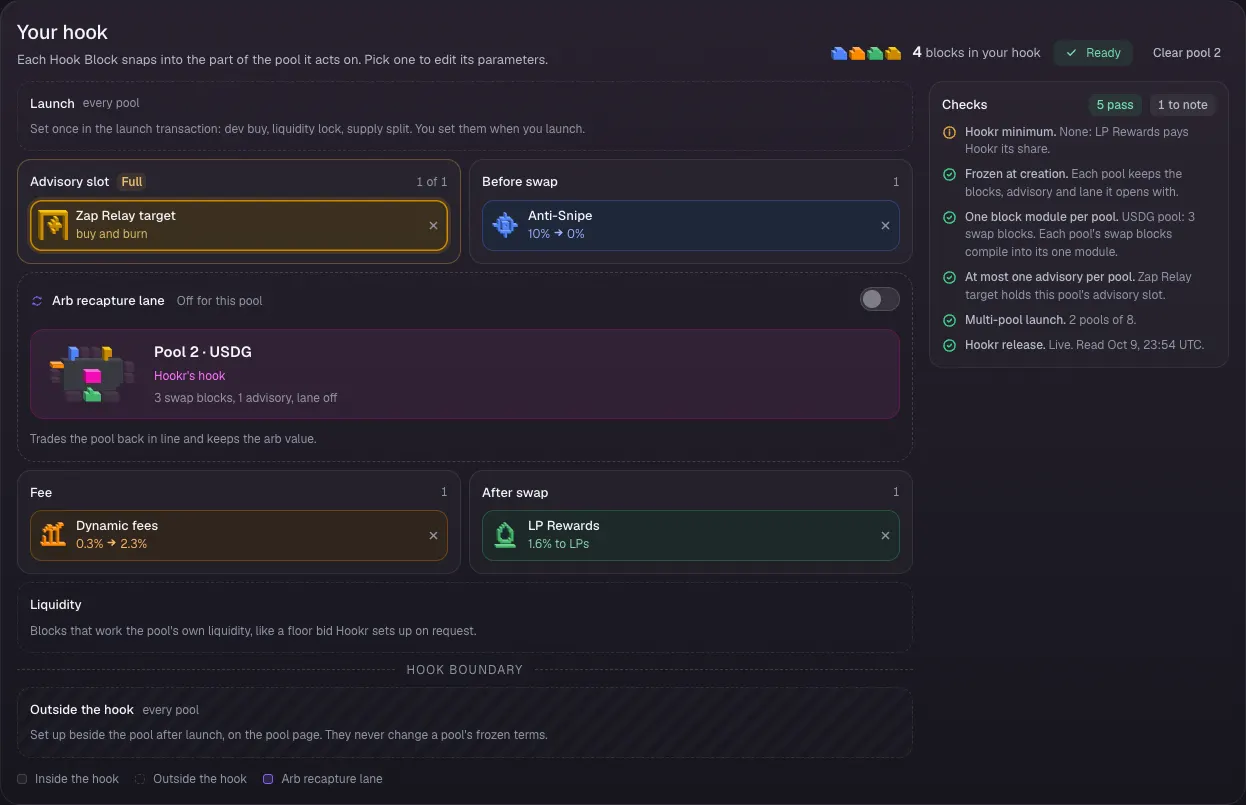This screenshot has height=805, width=1246.
Task: Remove the Dynamic fees block
Action: click(x=433, y=535)
